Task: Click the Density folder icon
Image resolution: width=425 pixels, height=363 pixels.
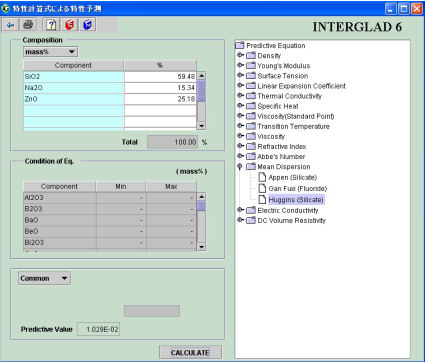Action: click(x=251, y=55)
